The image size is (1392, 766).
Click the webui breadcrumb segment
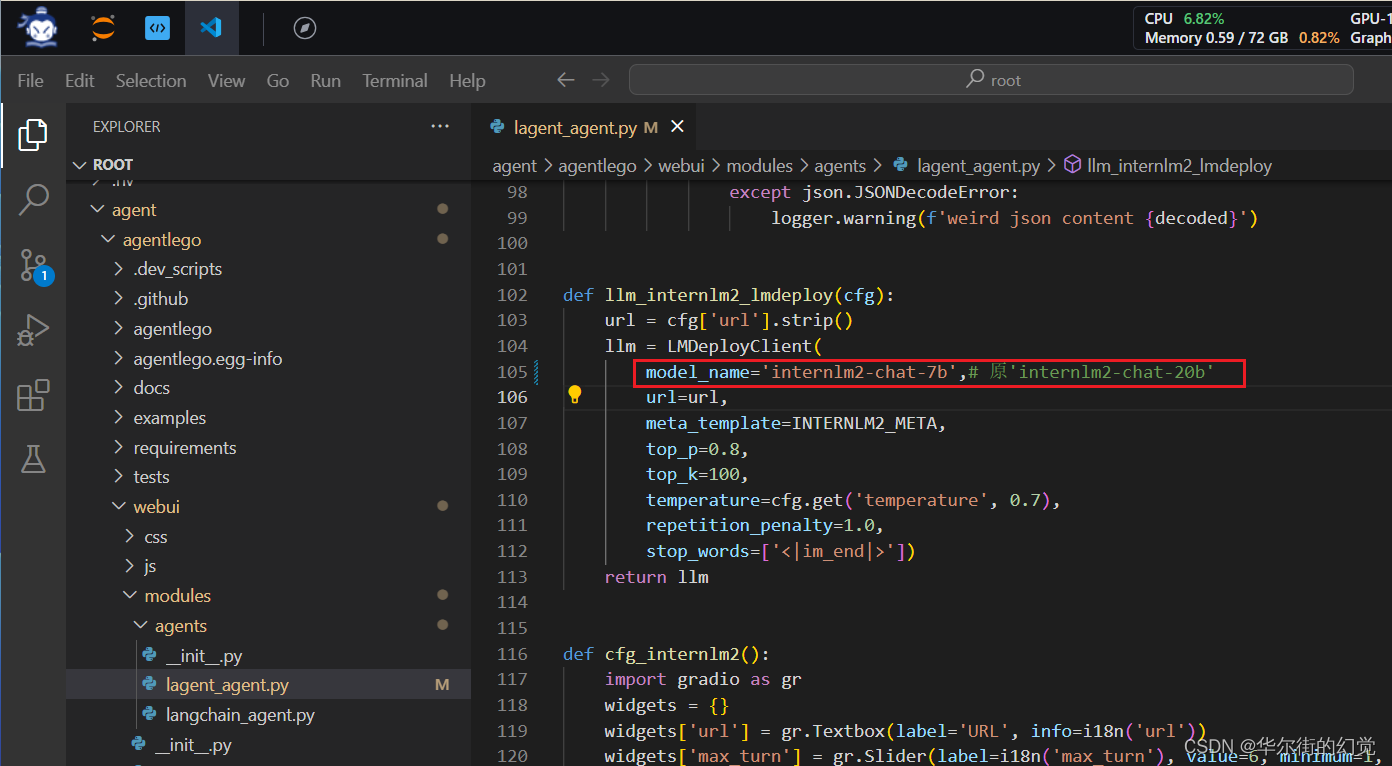tap(683, 166)
